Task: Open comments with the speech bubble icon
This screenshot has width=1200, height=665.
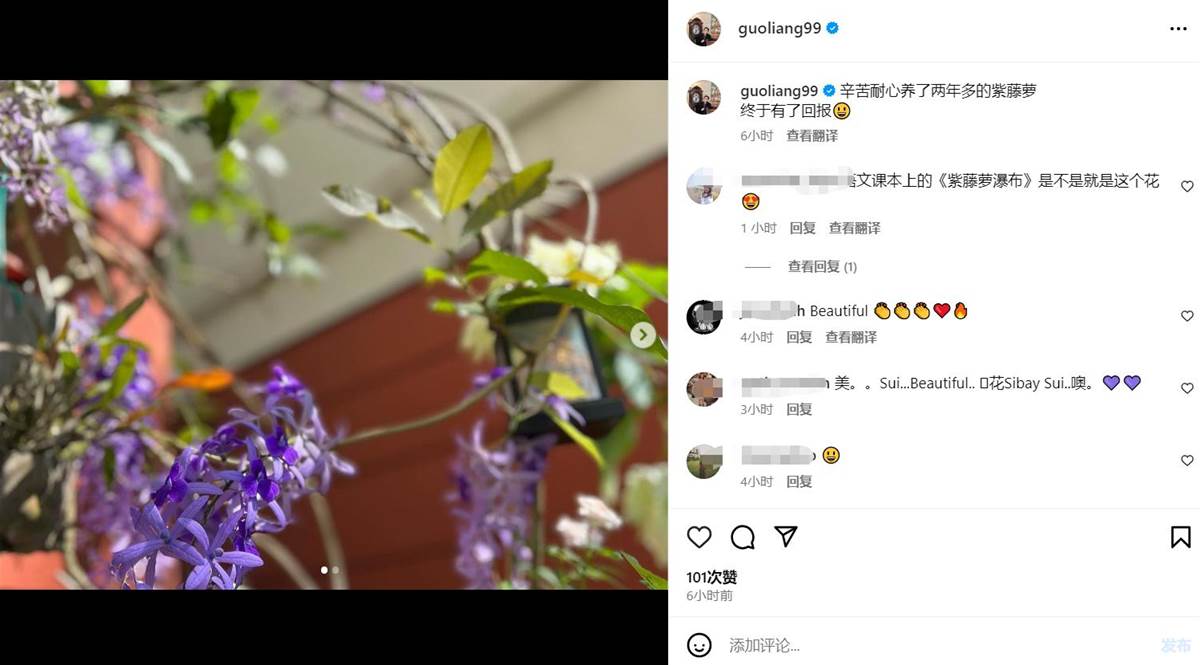Action: pos(743,537)
